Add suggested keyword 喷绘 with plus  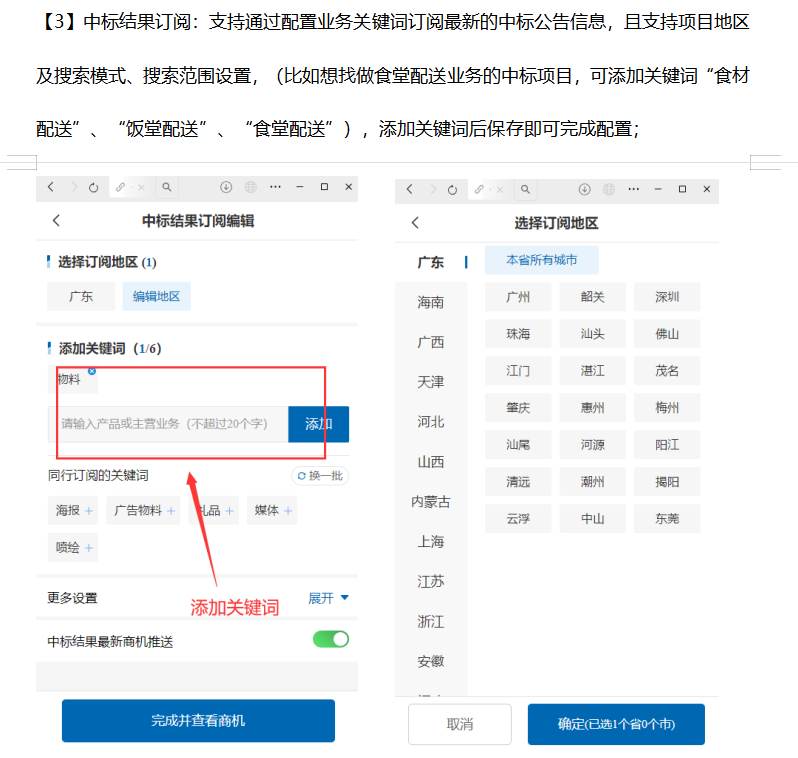pyautogui.click(x=89, y=547)
